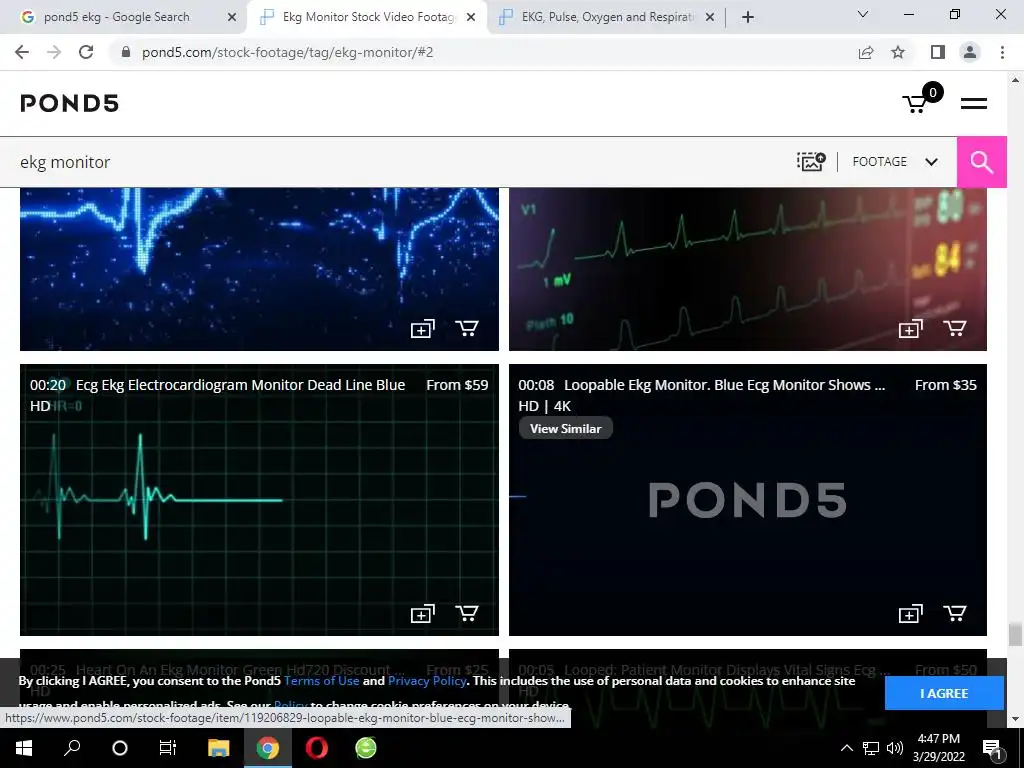Open Cortana from taskbar
This screenshot has height=768, width=1024.
click(120, 748)
